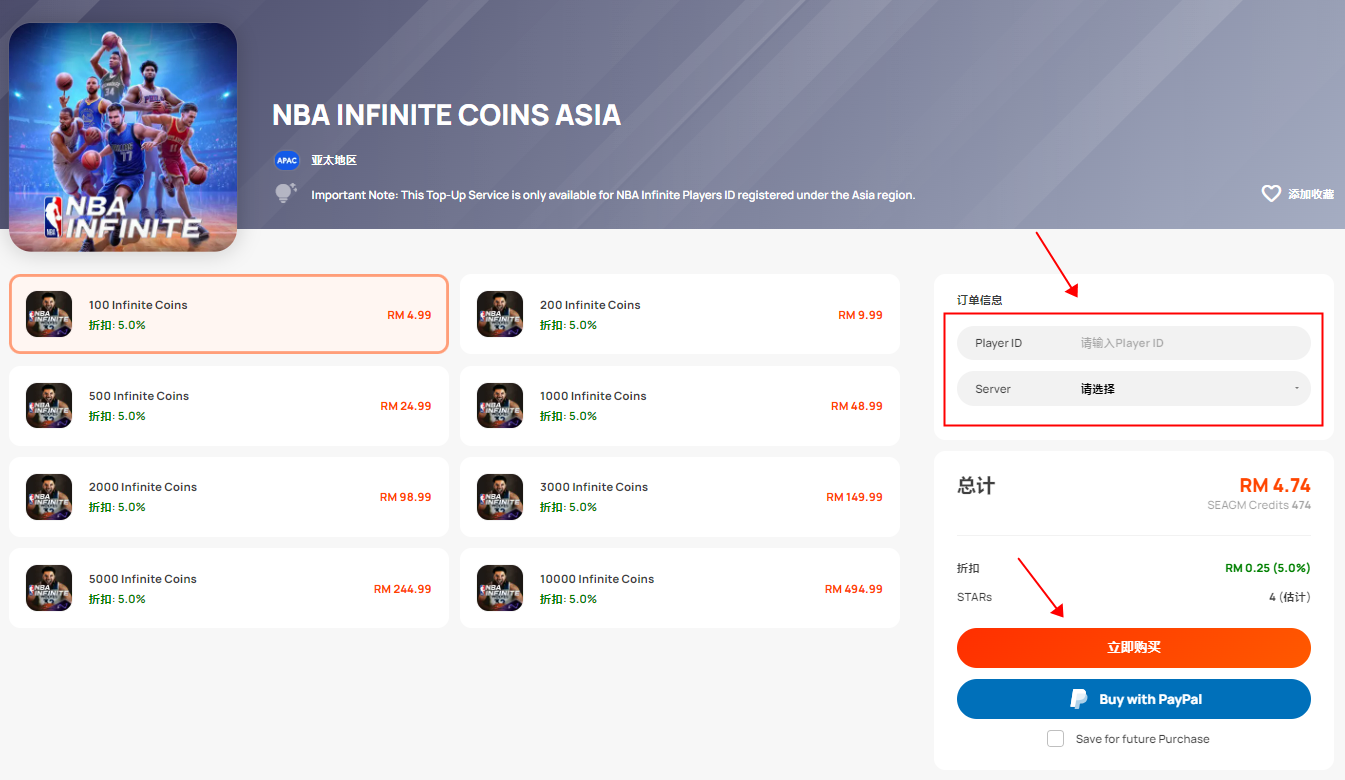Click the lightbulb tip icon
The image size is (1345, 780).
click(x=286, y=194)
